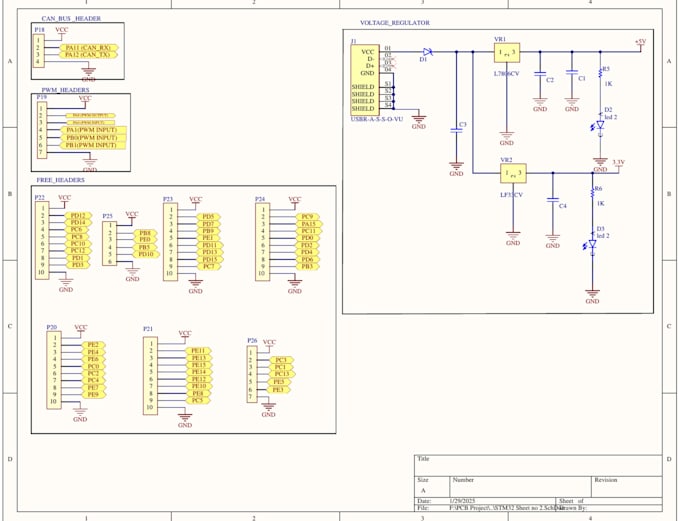This screenshot has height=521, width=680.
Task: Click the PA12 (CAN_TX) net port
Action: pyautogui.click(x=88, y=55)
